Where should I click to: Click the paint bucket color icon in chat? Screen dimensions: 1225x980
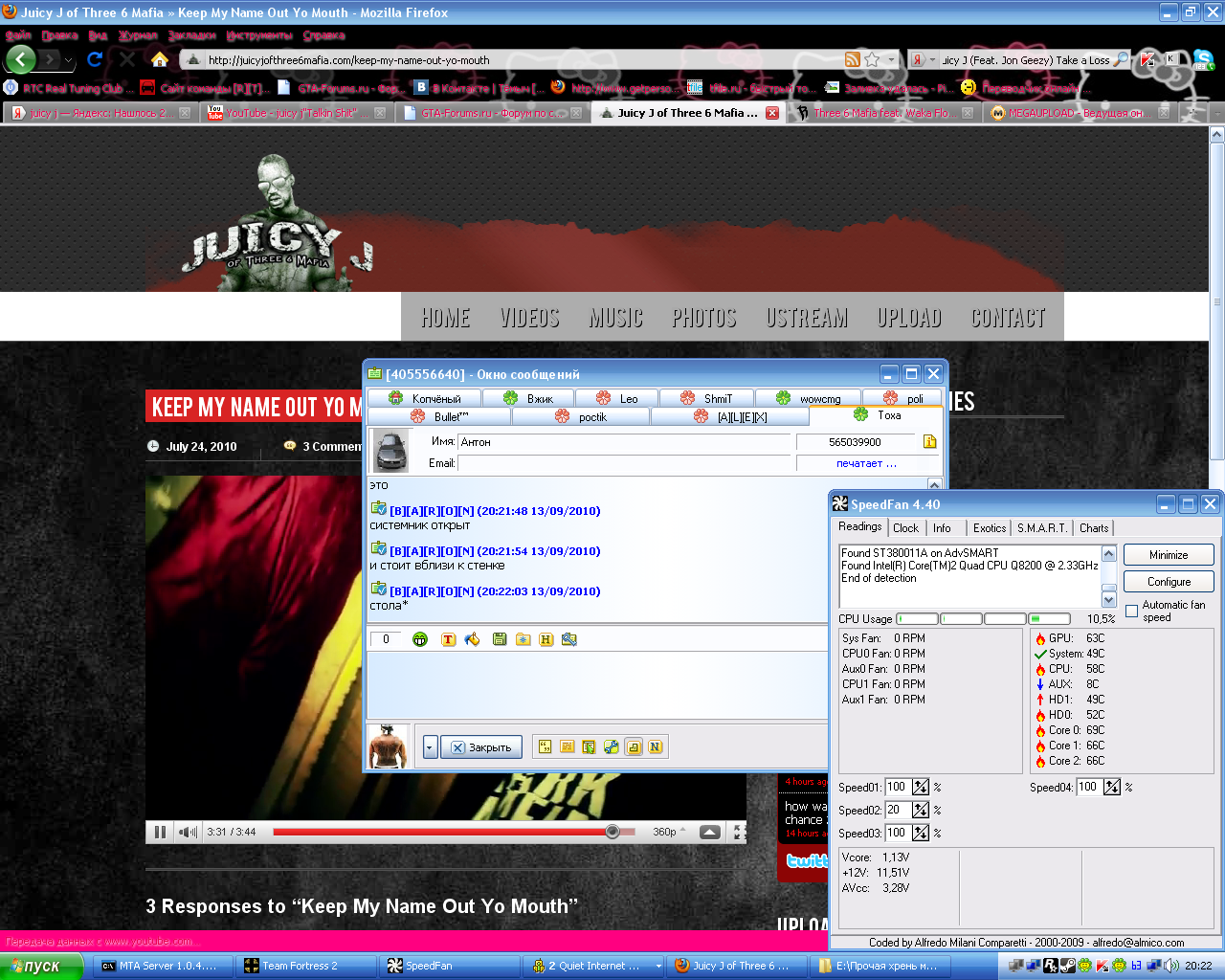[x=472, y=639]
